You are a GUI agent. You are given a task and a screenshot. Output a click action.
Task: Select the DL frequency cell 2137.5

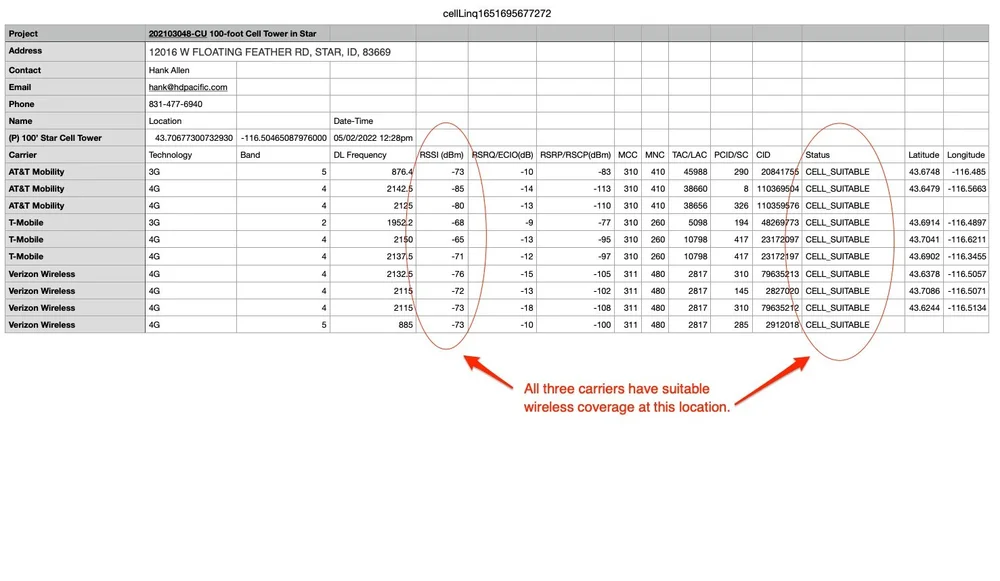coord(399,256)
